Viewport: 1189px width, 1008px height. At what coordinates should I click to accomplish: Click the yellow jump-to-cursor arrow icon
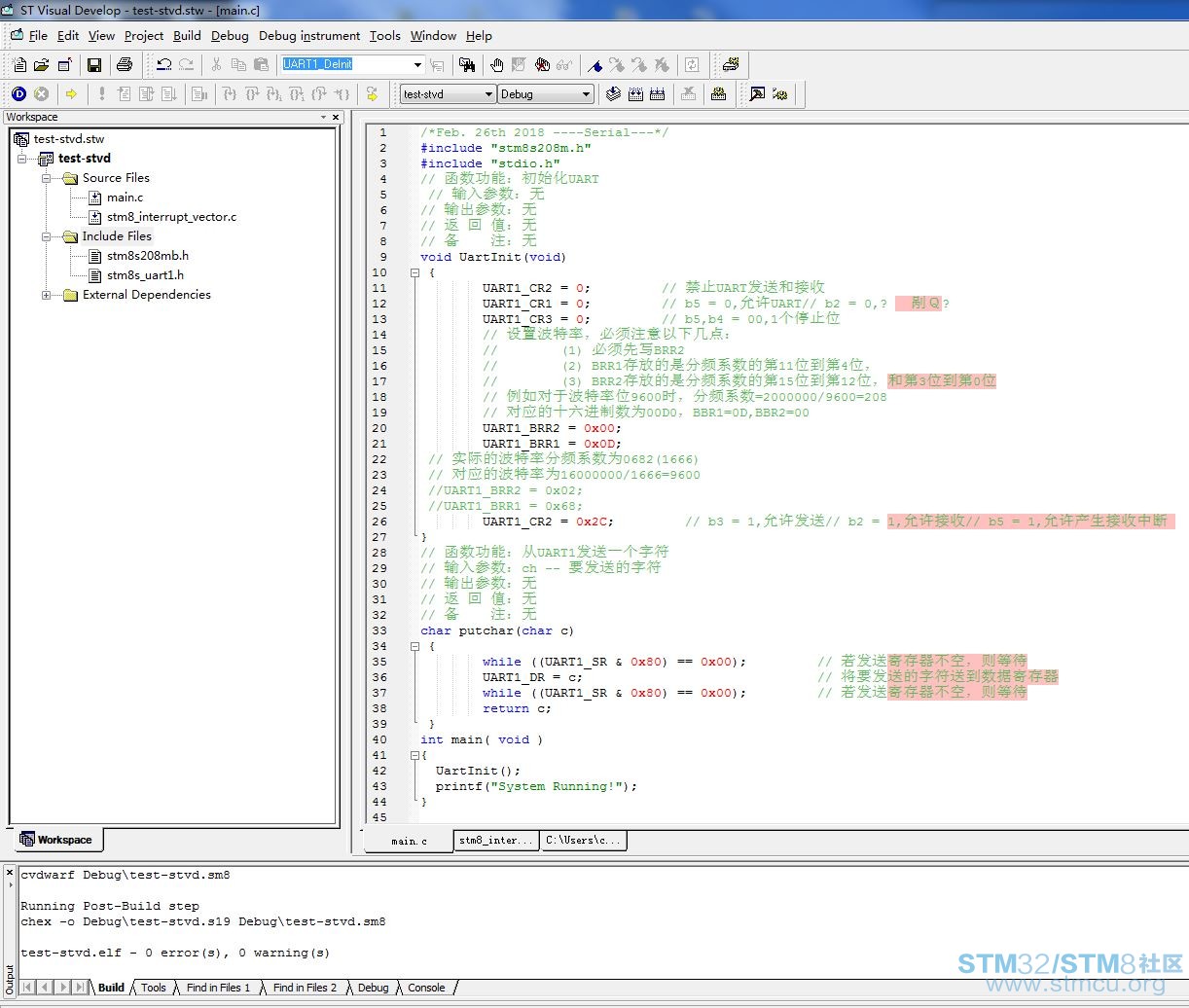[372, 94]
